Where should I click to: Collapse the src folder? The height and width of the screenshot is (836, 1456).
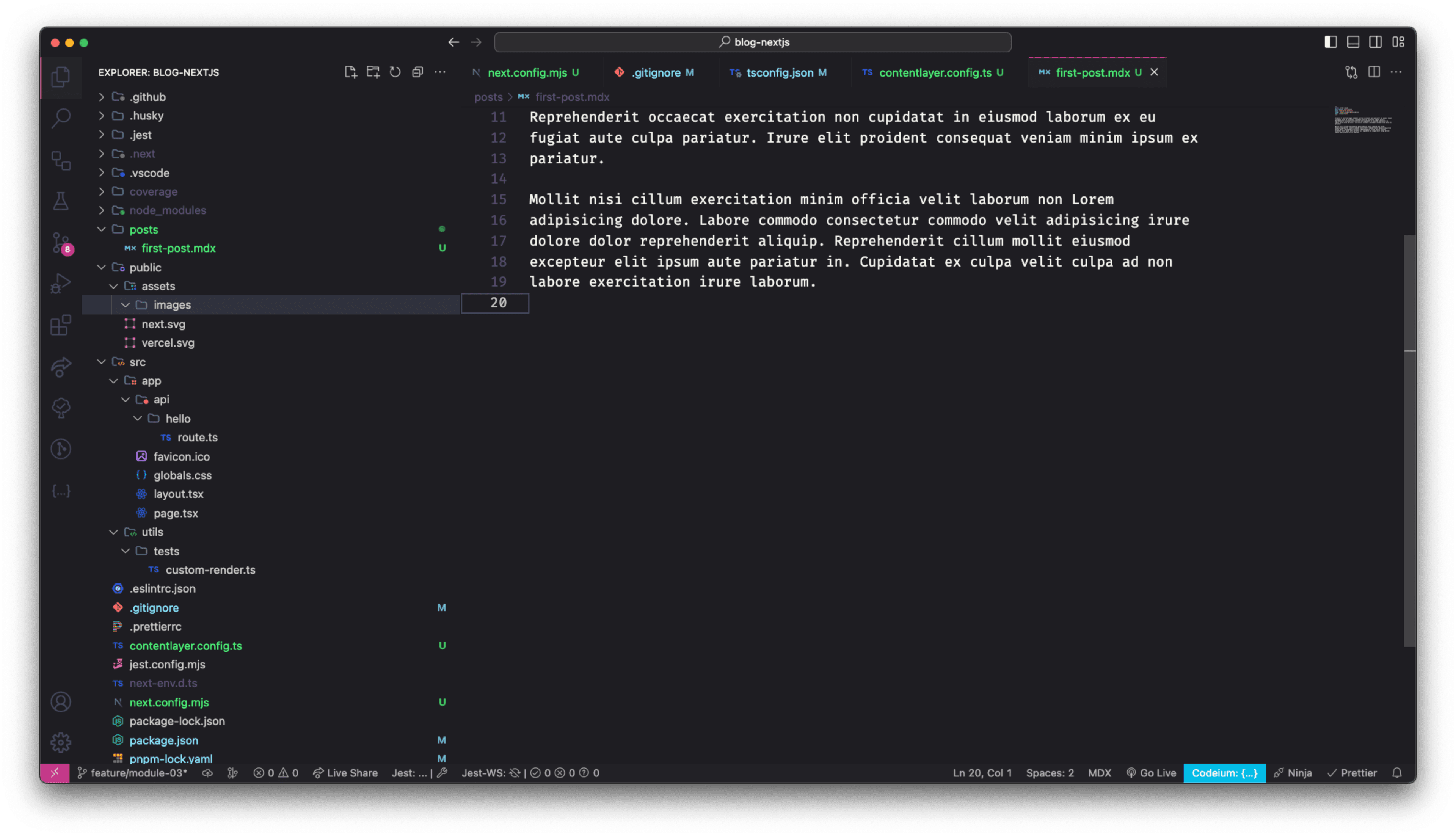[x=137, y=362]
